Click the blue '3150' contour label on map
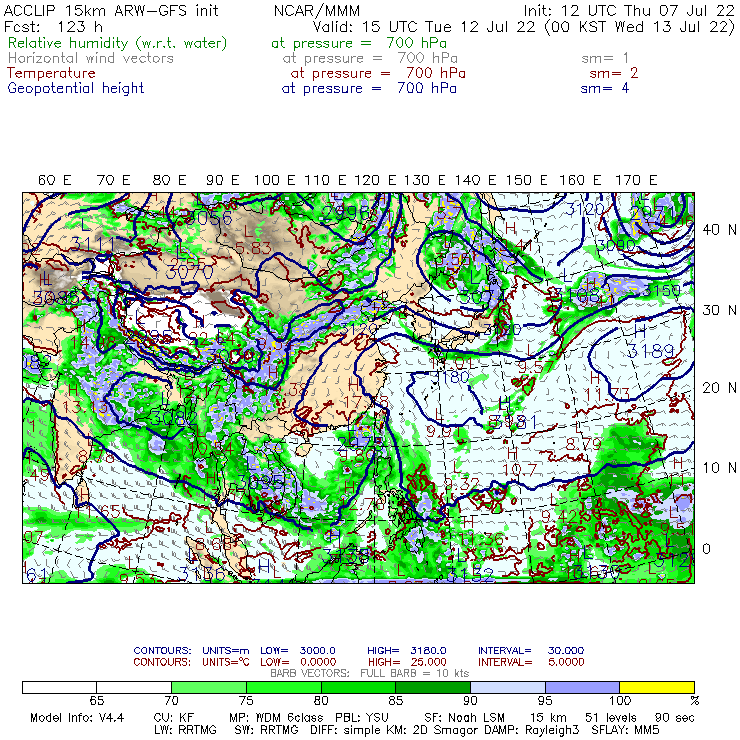 coord(662,291)
